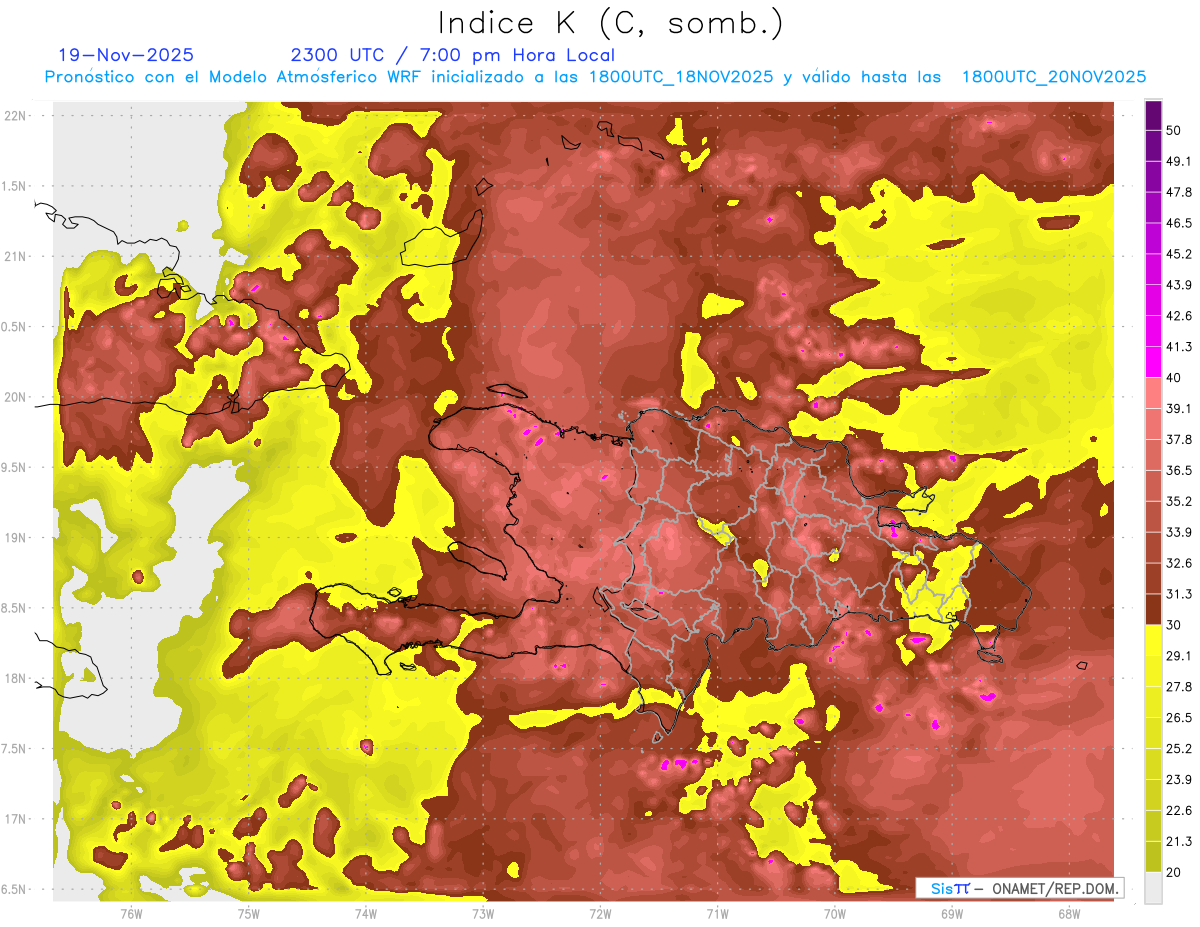Click the title "Indice K (C, somb.)"

coord(610,24)
